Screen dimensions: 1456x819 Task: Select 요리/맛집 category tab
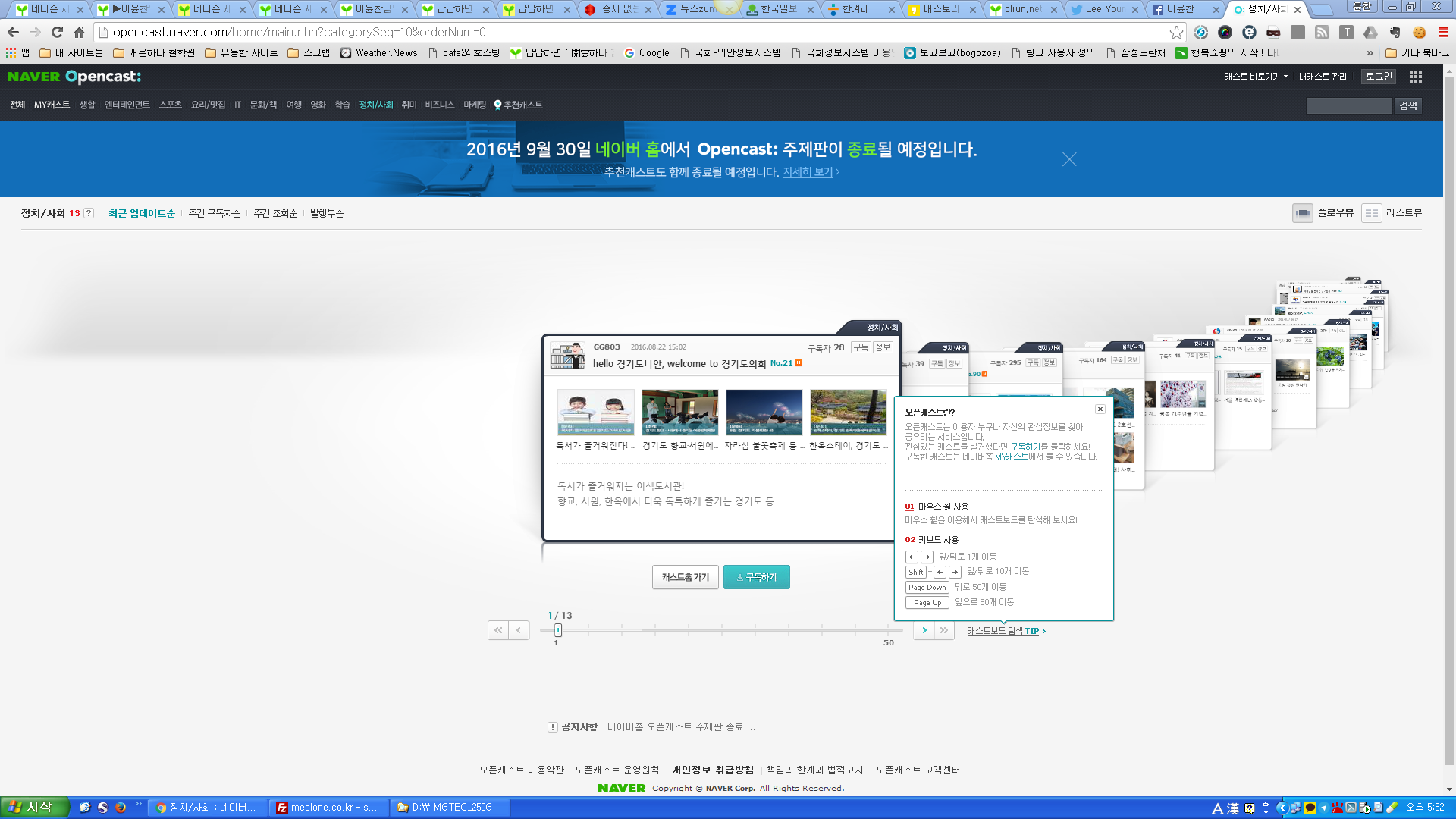click(x=208, y=105)
